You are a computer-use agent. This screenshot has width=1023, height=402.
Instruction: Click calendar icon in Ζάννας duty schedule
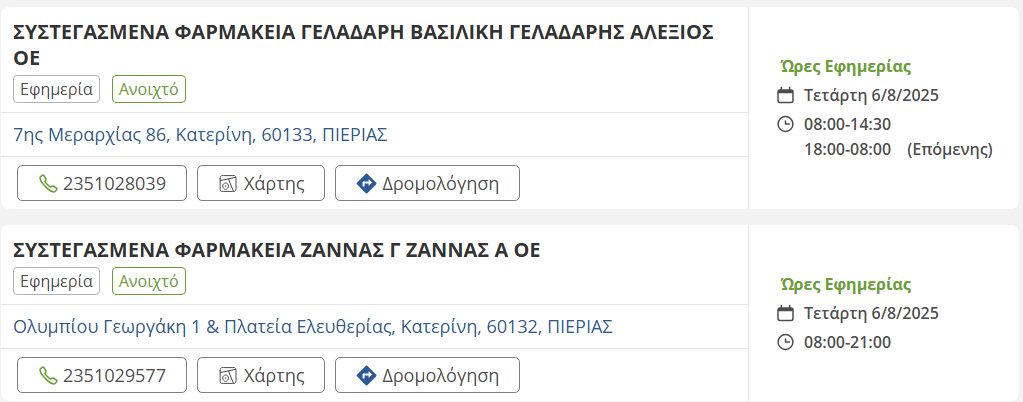[786, 314]
